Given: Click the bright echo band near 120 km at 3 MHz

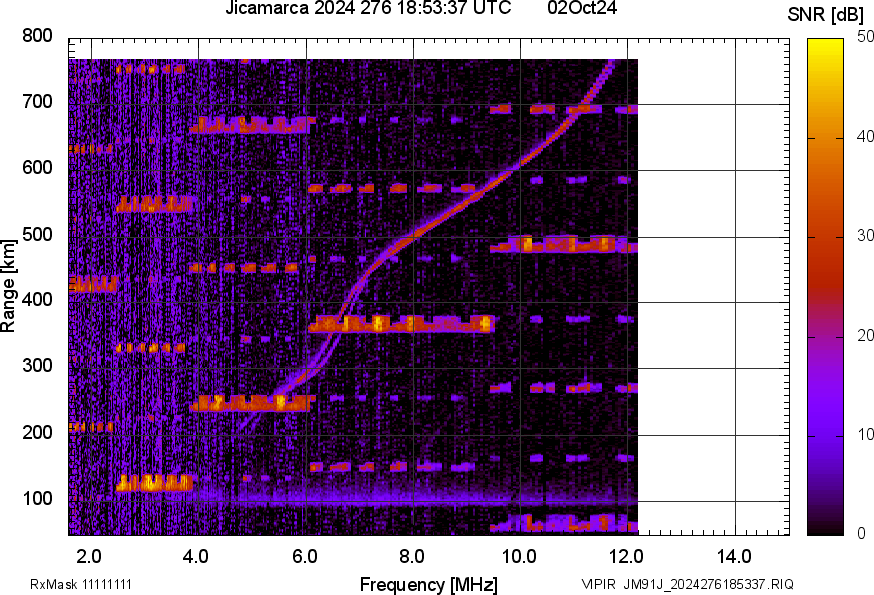Looking at the screenshot, I should 154,483.
